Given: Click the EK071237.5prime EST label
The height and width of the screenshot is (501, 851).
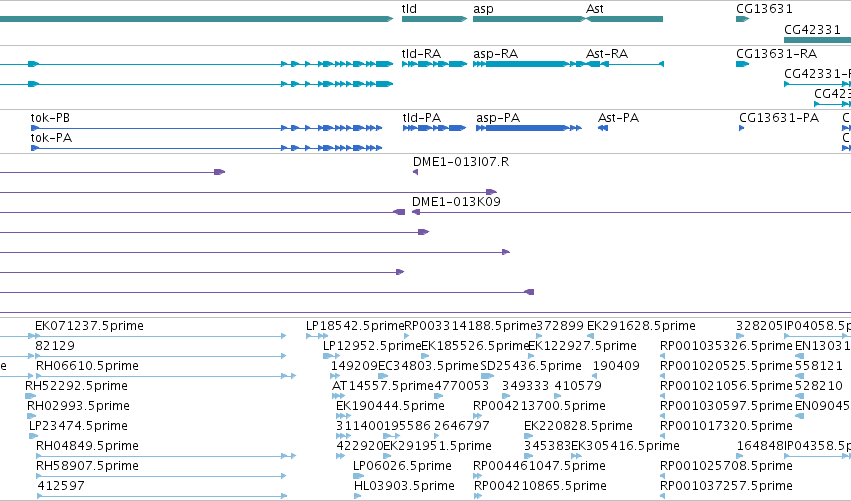Looking at the screenshot, I should 89,326.
